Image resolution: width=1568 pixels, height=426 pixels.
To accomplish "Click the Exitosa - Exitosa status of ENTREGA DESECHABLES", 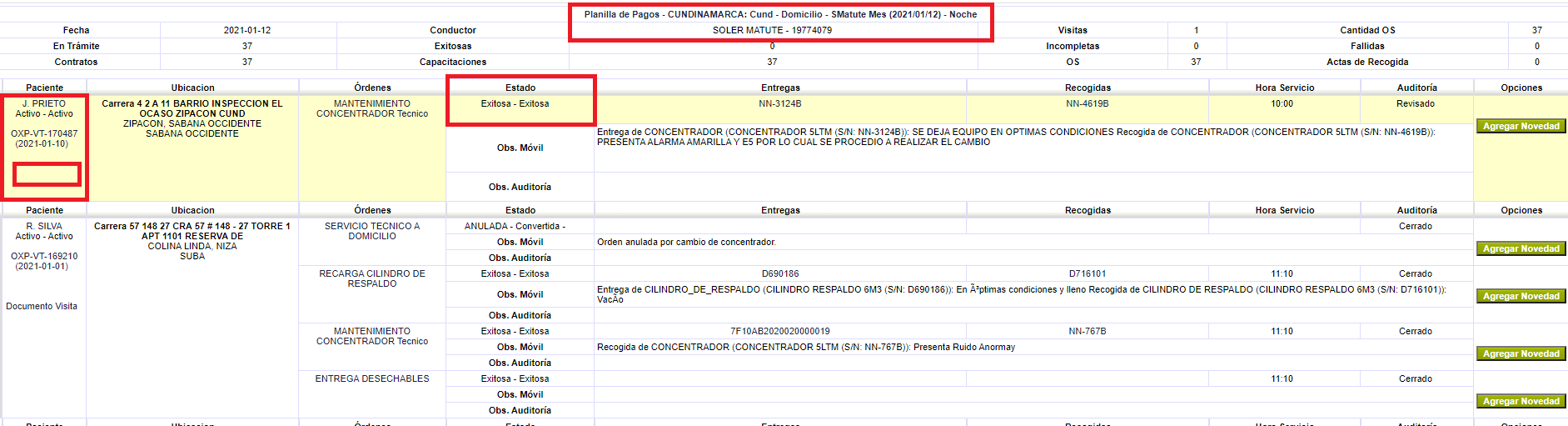I will tap(515, 378).
